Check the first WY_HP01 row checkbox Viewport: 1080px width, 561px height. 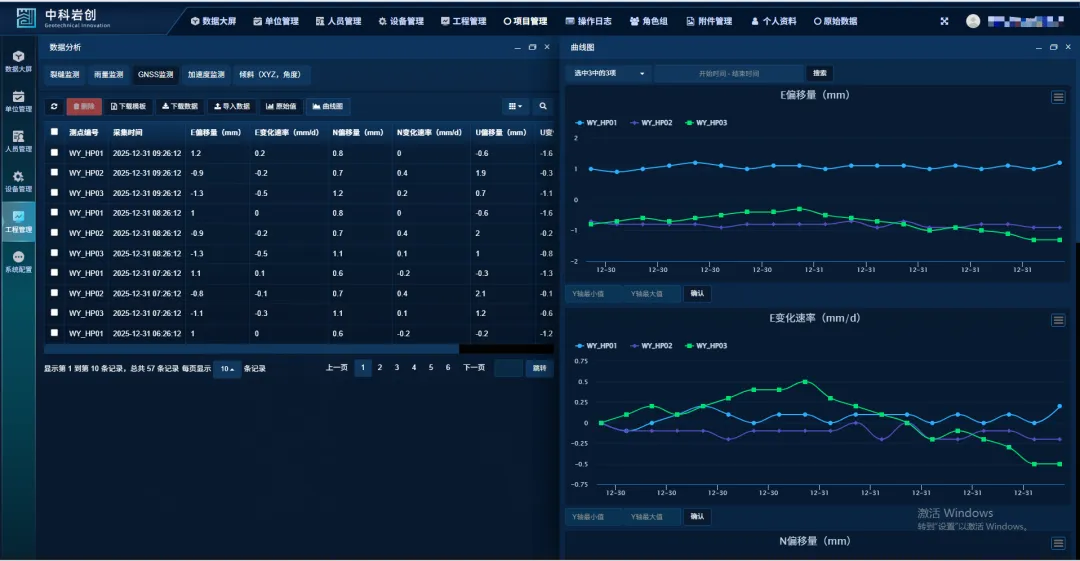click(x=54, y=153)
